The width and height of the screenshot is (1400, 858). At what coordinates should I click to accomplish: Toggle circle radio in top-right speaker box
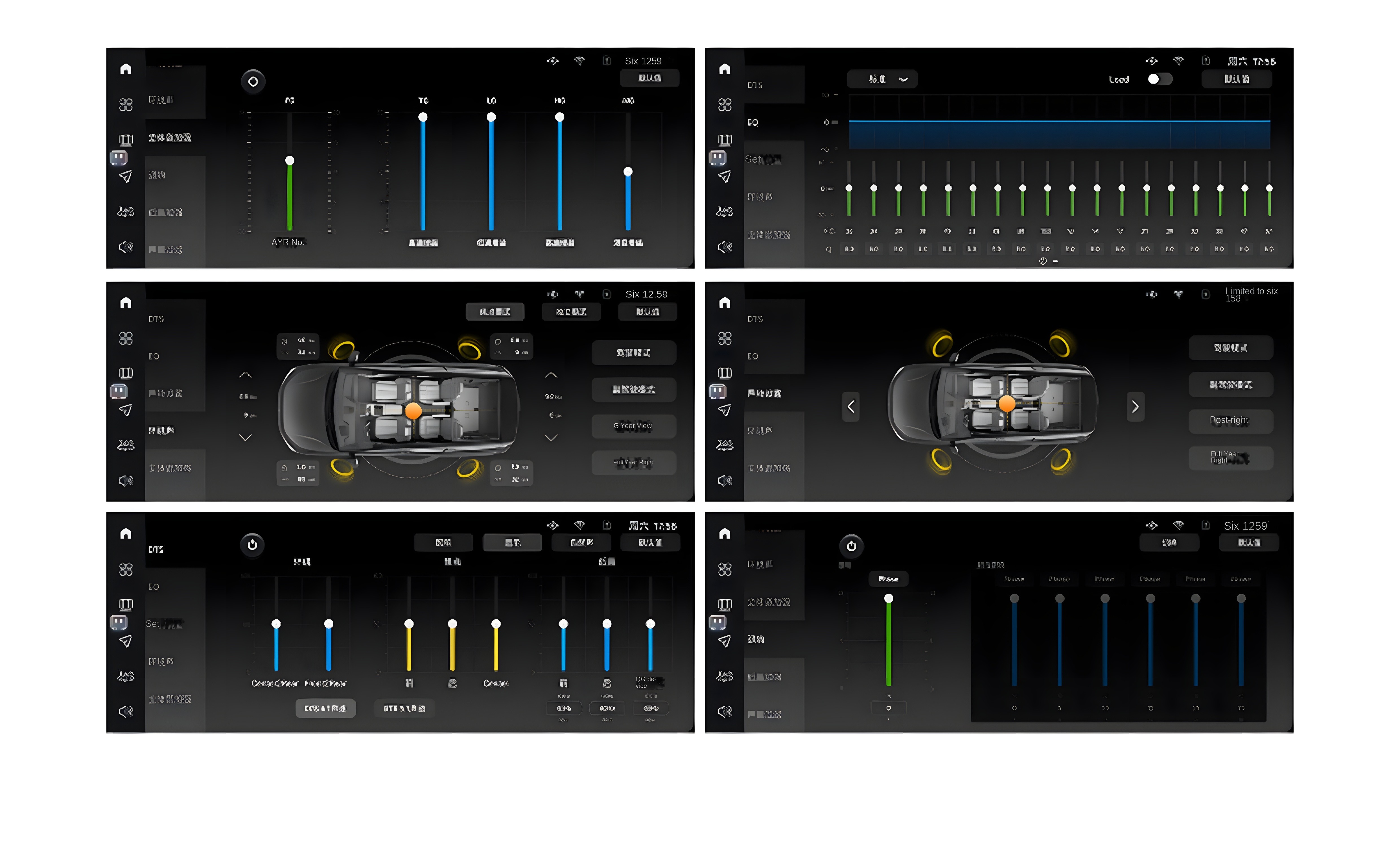(498, 342)
